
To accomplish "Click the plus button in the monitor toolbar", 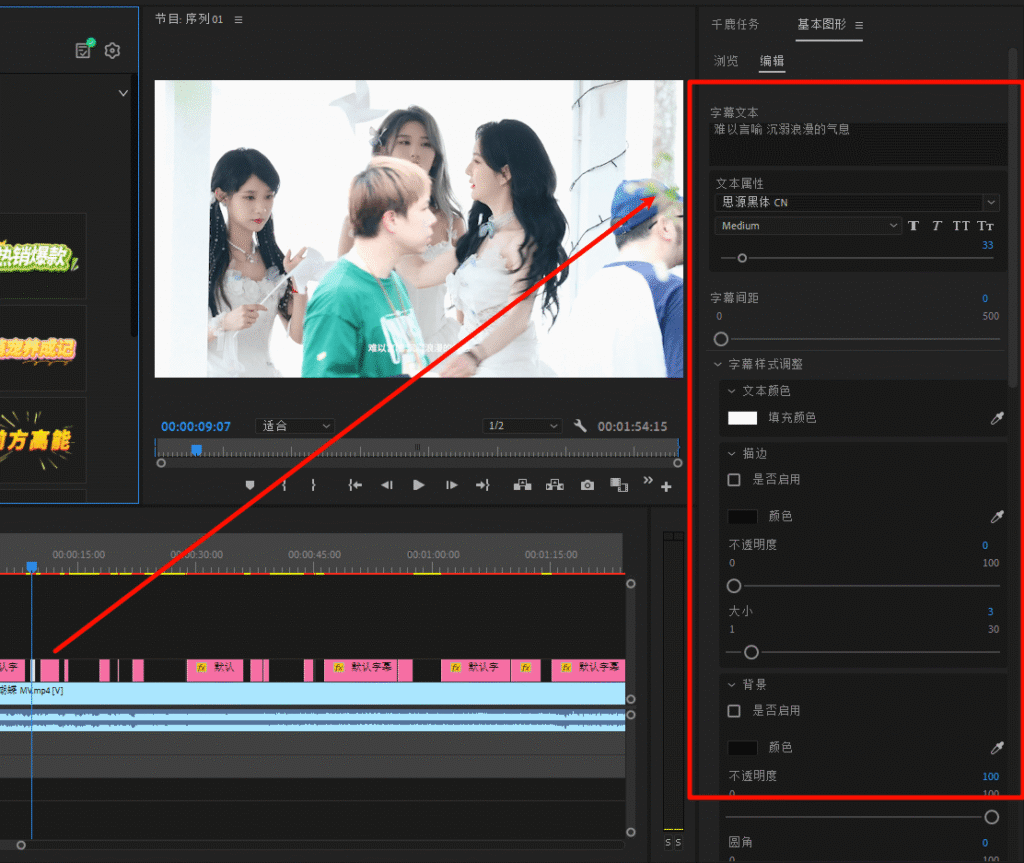I will click(666, 485).
